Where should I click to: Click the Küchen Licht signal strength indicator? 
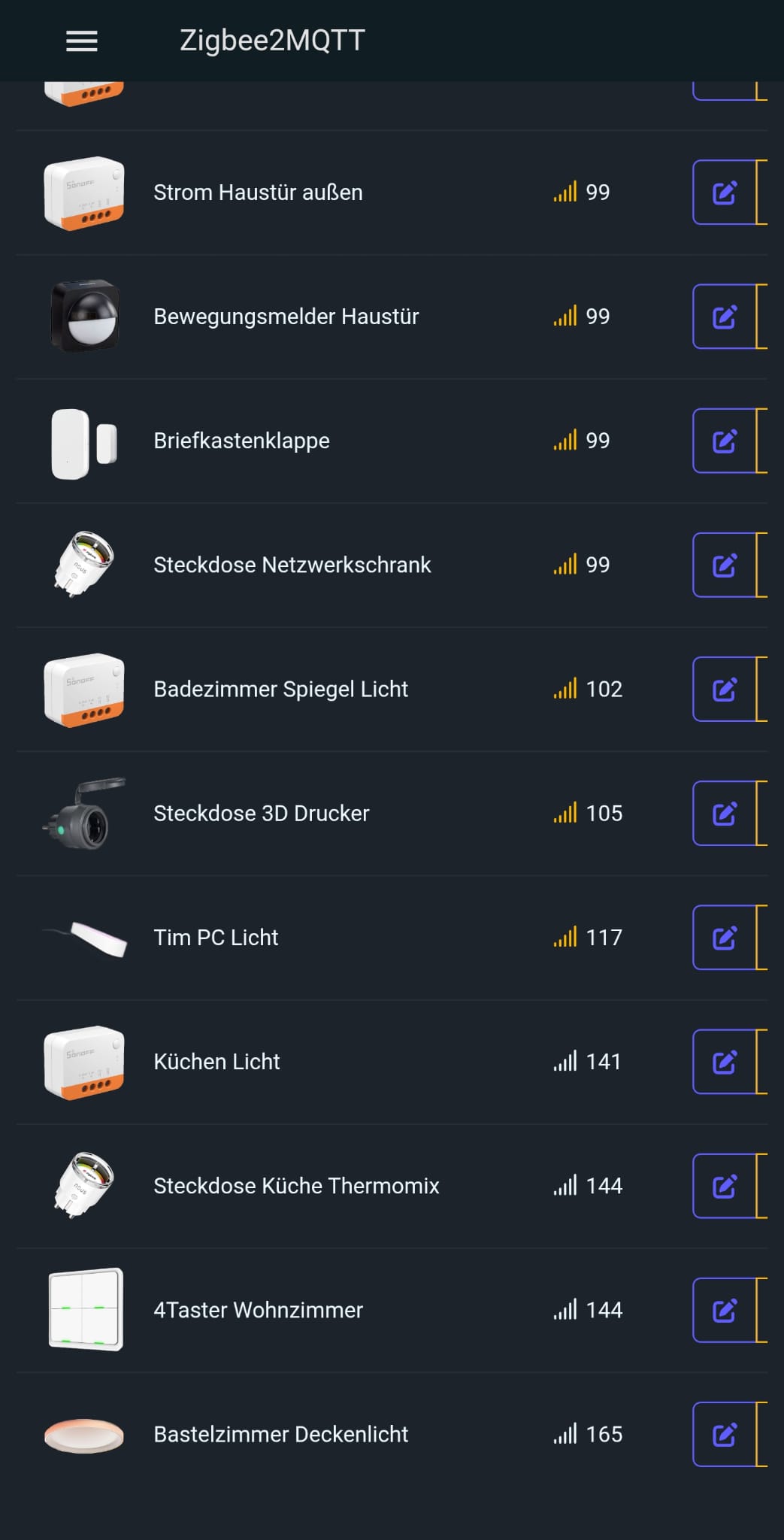coord(565,1061)
